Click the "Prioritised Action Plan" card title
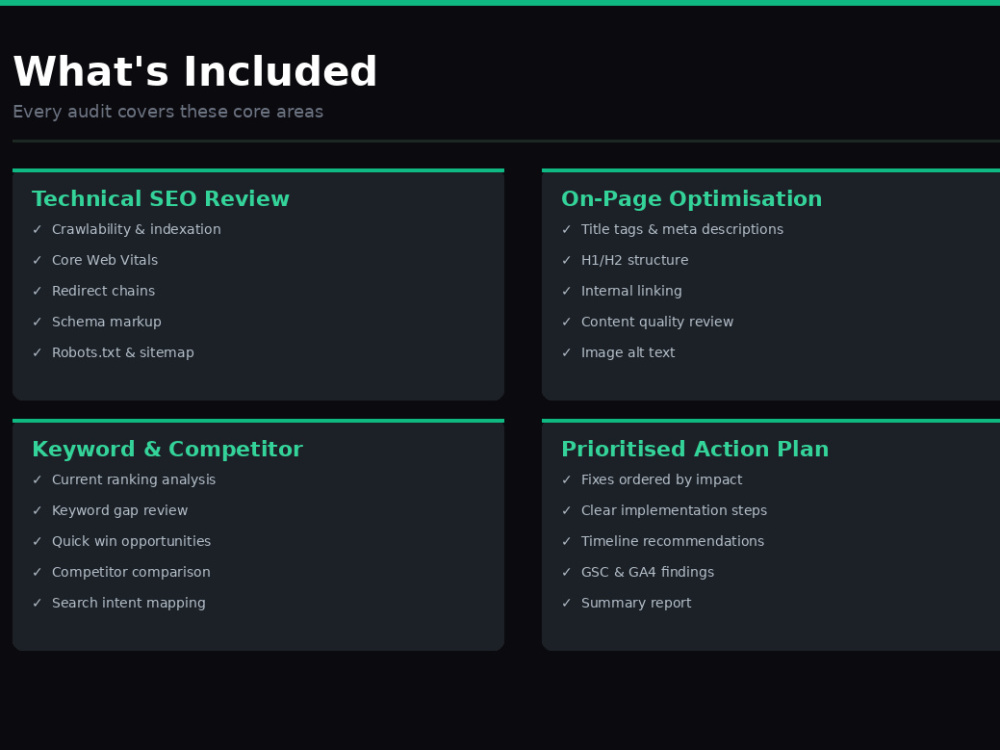This screenshot has width=1000, height=750. 695,449
